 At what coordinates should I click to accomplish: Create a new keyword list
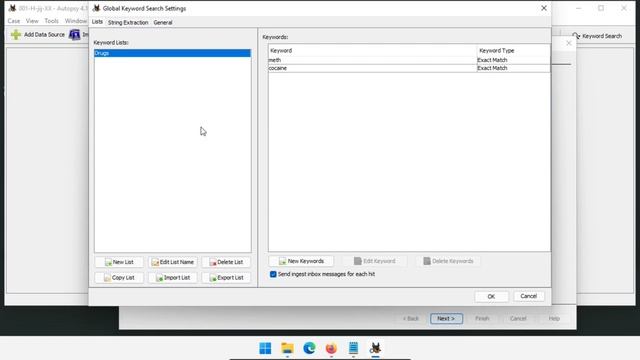click(x=119, y=262)
